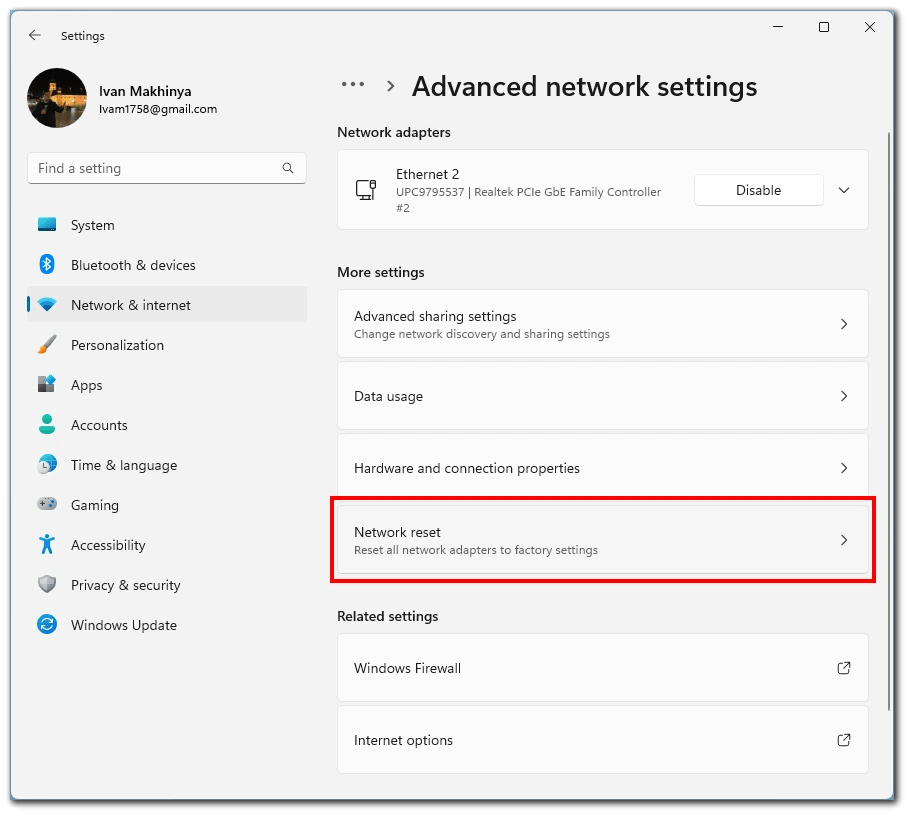Open the Ethernet adapter network icon
The image size is (912, 818).
pos(364,190)
